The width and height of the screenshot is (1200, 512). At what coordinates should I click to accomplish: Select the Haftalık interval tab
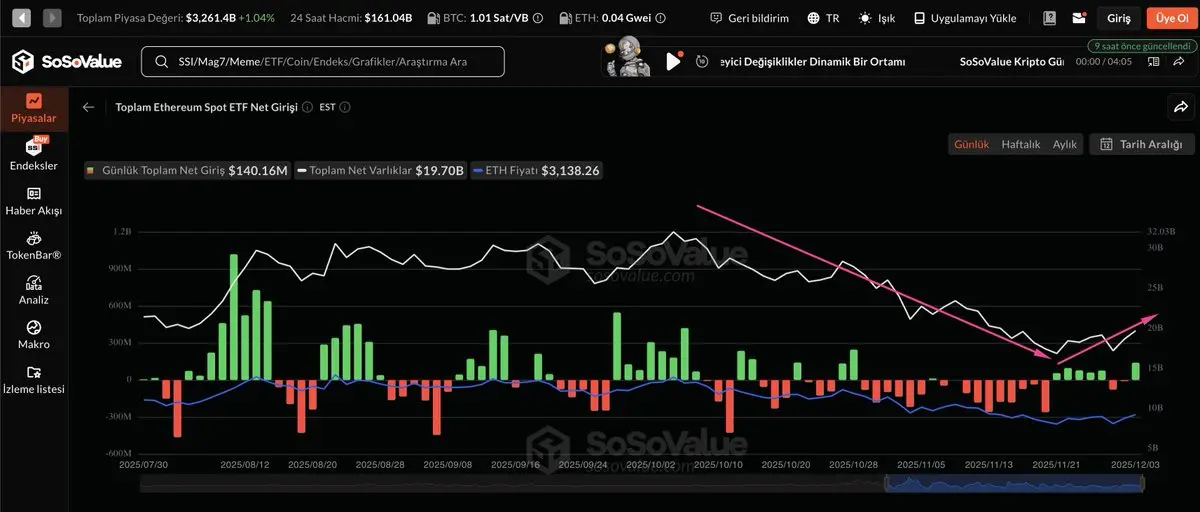(1021, 144)
